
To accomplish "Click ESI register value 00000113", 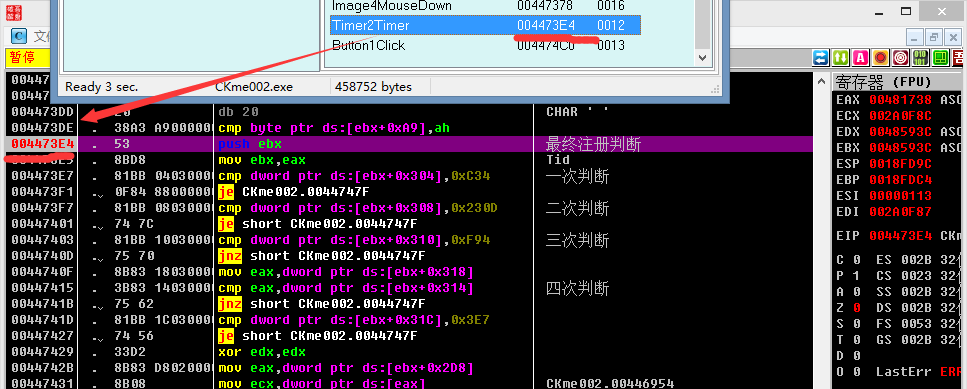I will click(x=900, y=195).
